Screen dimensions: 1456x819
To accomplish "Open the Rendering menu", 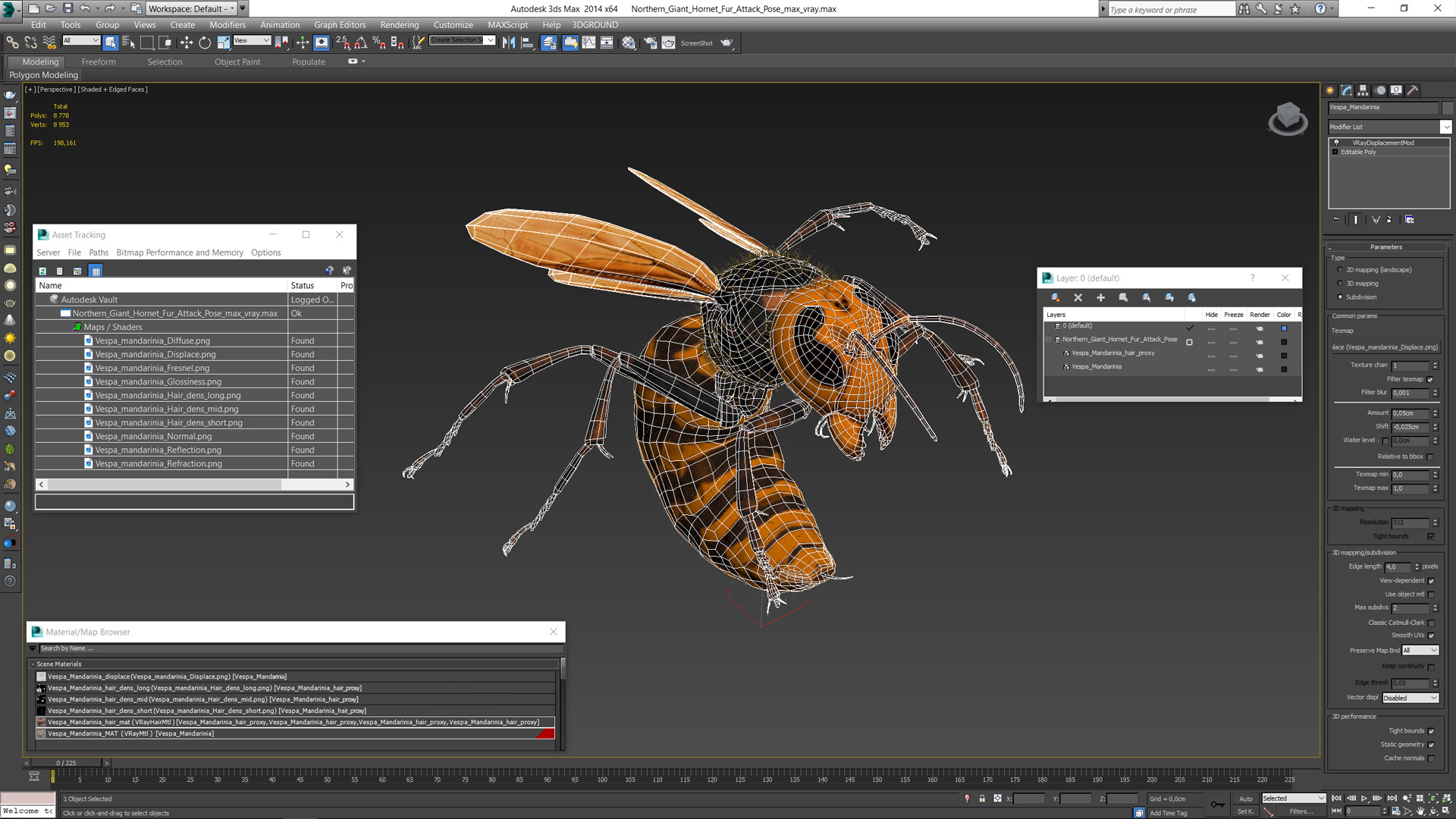I will pos(399,25).
